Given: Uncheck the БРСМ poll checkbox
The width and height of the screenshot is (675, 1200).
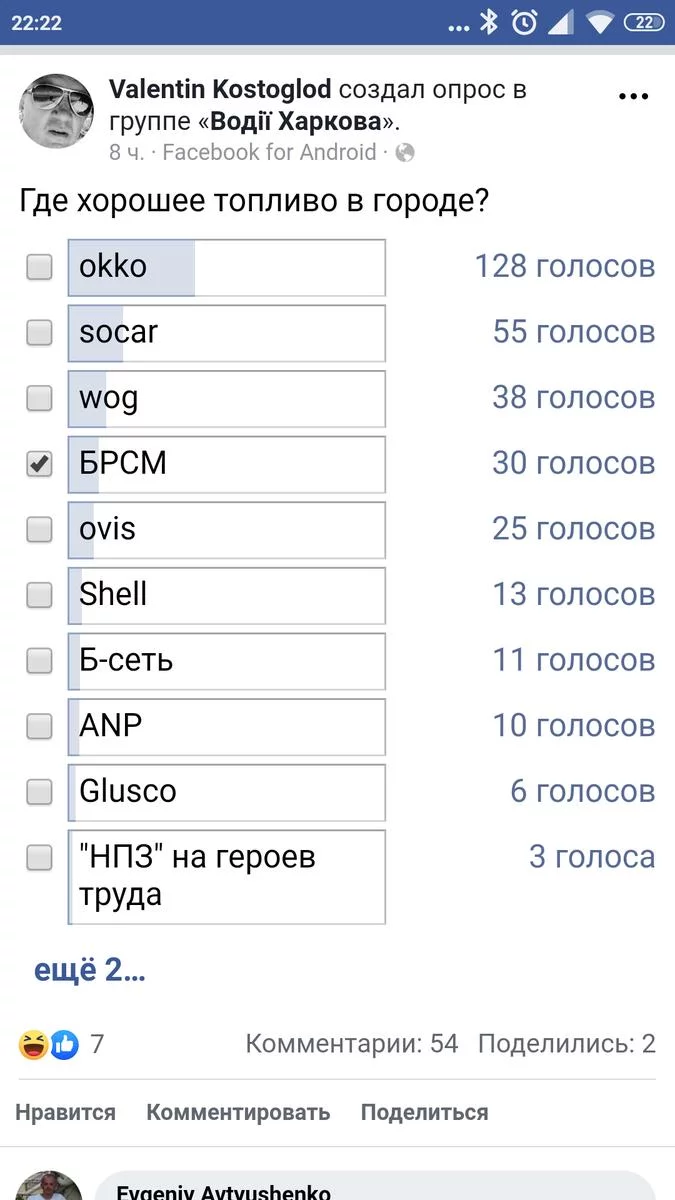Looking at the screenshot, I should pyautogui.click(x=39, y=464).
